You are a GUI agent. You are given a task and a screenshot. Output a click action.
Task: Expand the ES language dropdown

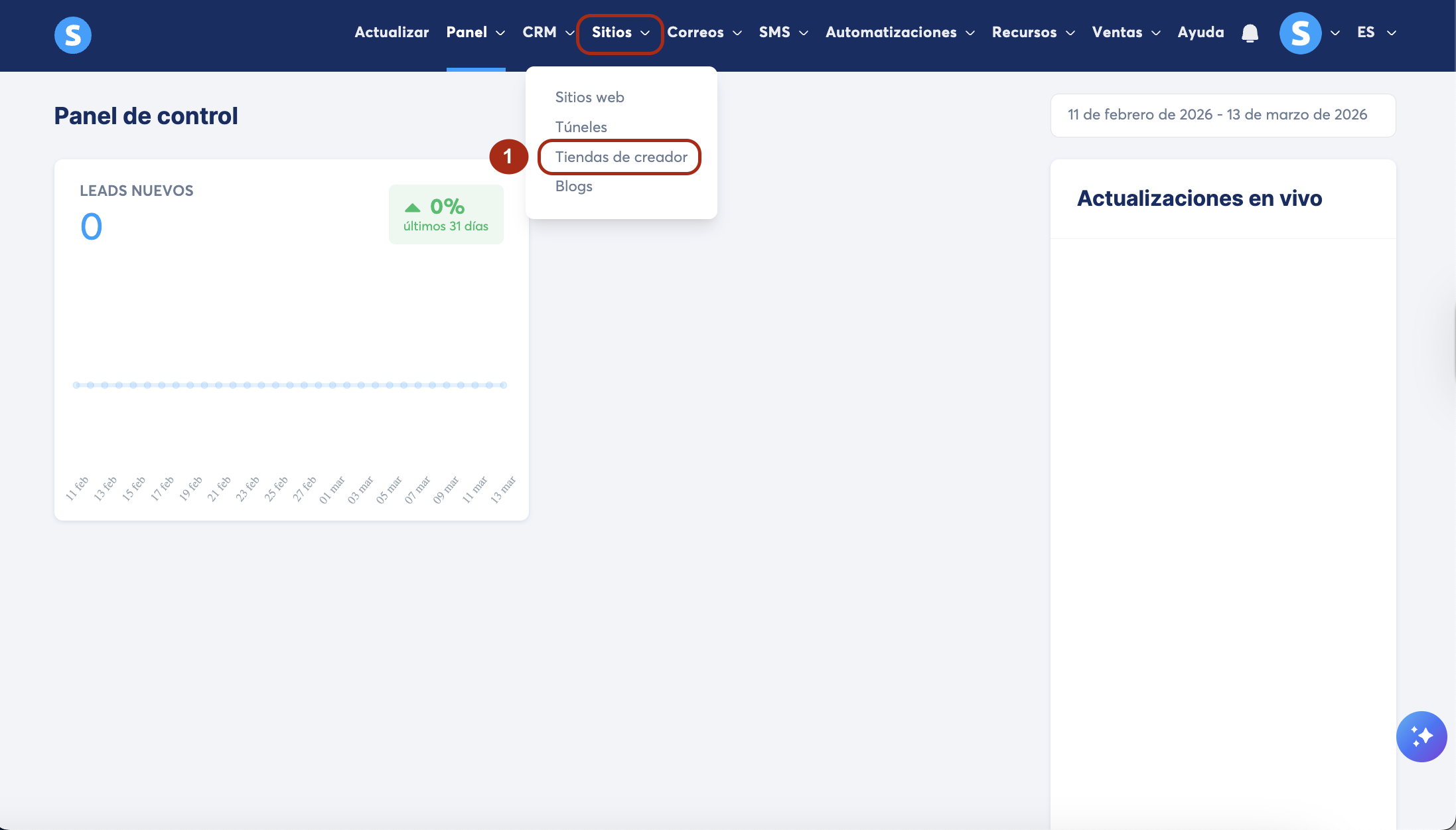coord(1376,33)
